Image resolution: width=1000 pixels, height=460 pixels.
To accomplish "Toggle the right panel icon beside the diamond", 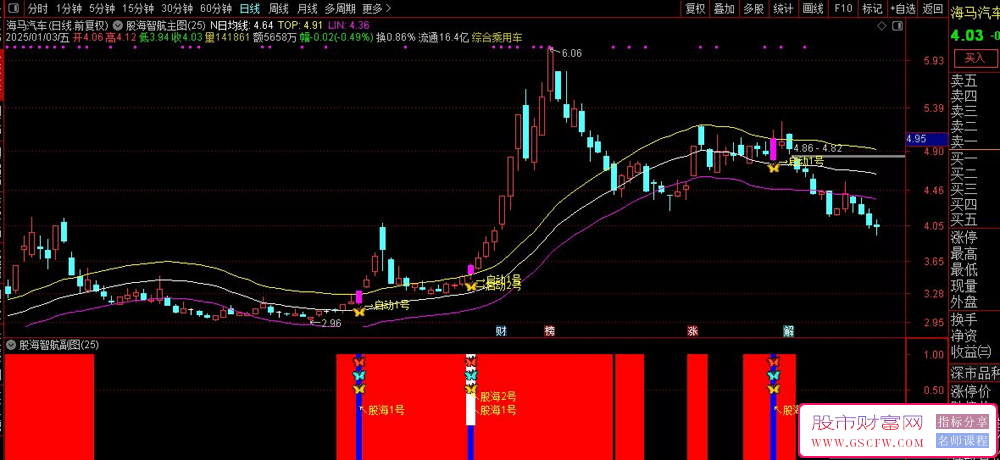I will click(897, 26).
